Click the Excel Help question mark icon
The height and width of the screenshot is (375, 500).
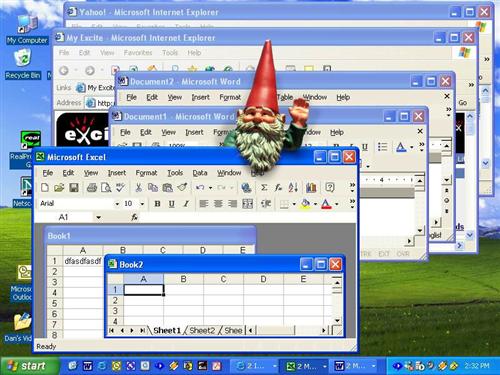click(x=330, y=187)
